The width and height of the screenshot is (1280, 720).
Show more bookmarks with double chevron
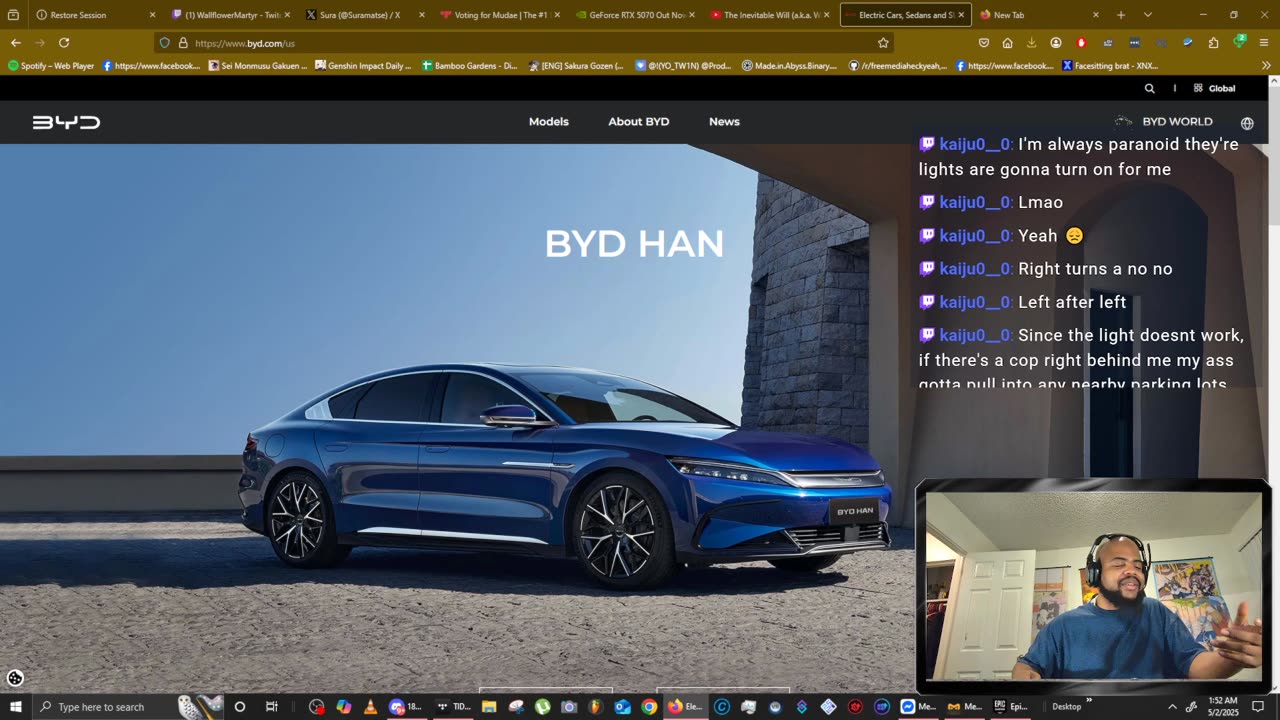[x=1266, y=66]
